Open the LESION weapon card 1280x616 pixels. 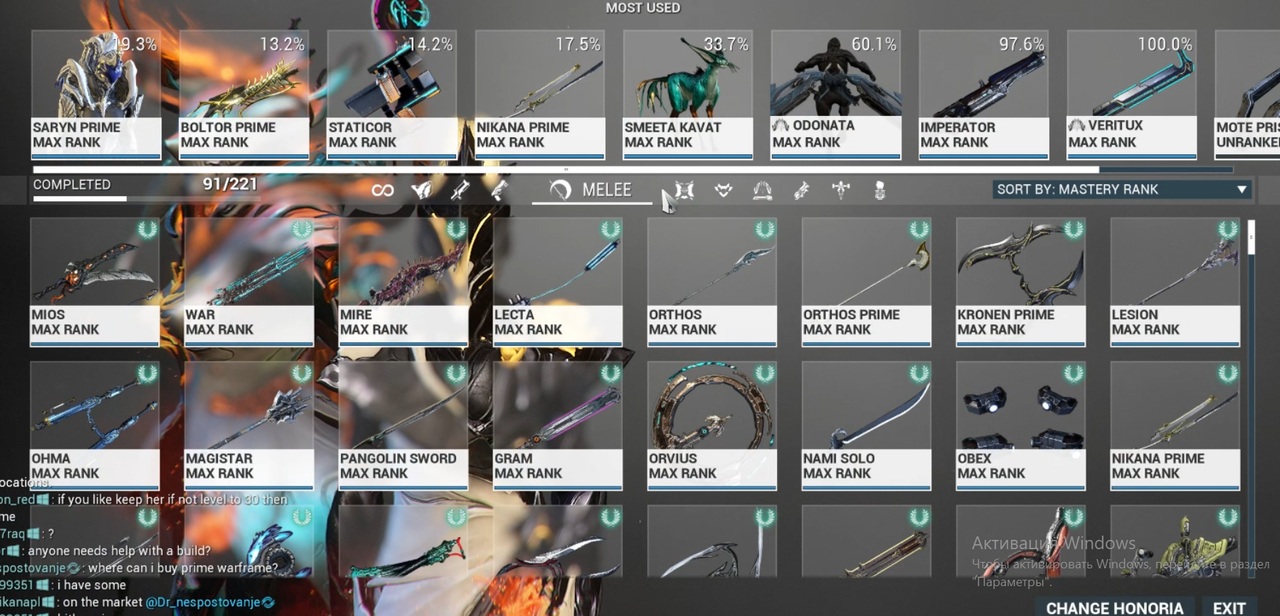[1175, 282]
